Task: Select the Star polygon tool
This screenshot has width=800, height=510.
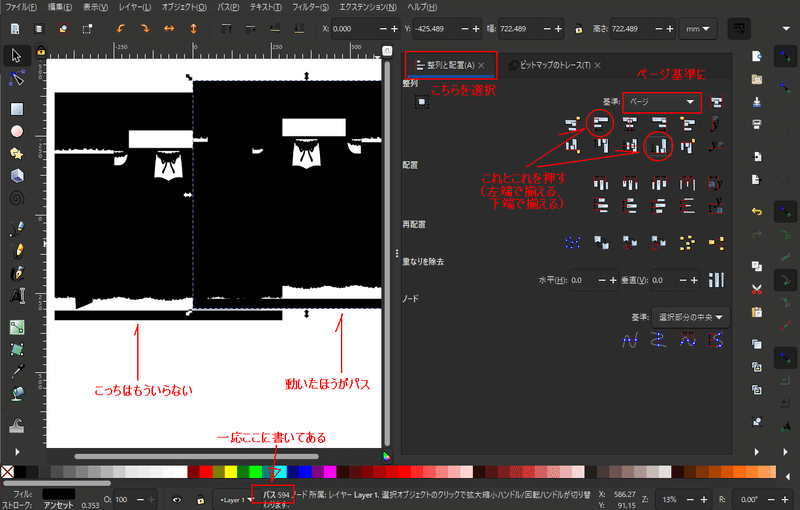Action: [x=17, y=154]
